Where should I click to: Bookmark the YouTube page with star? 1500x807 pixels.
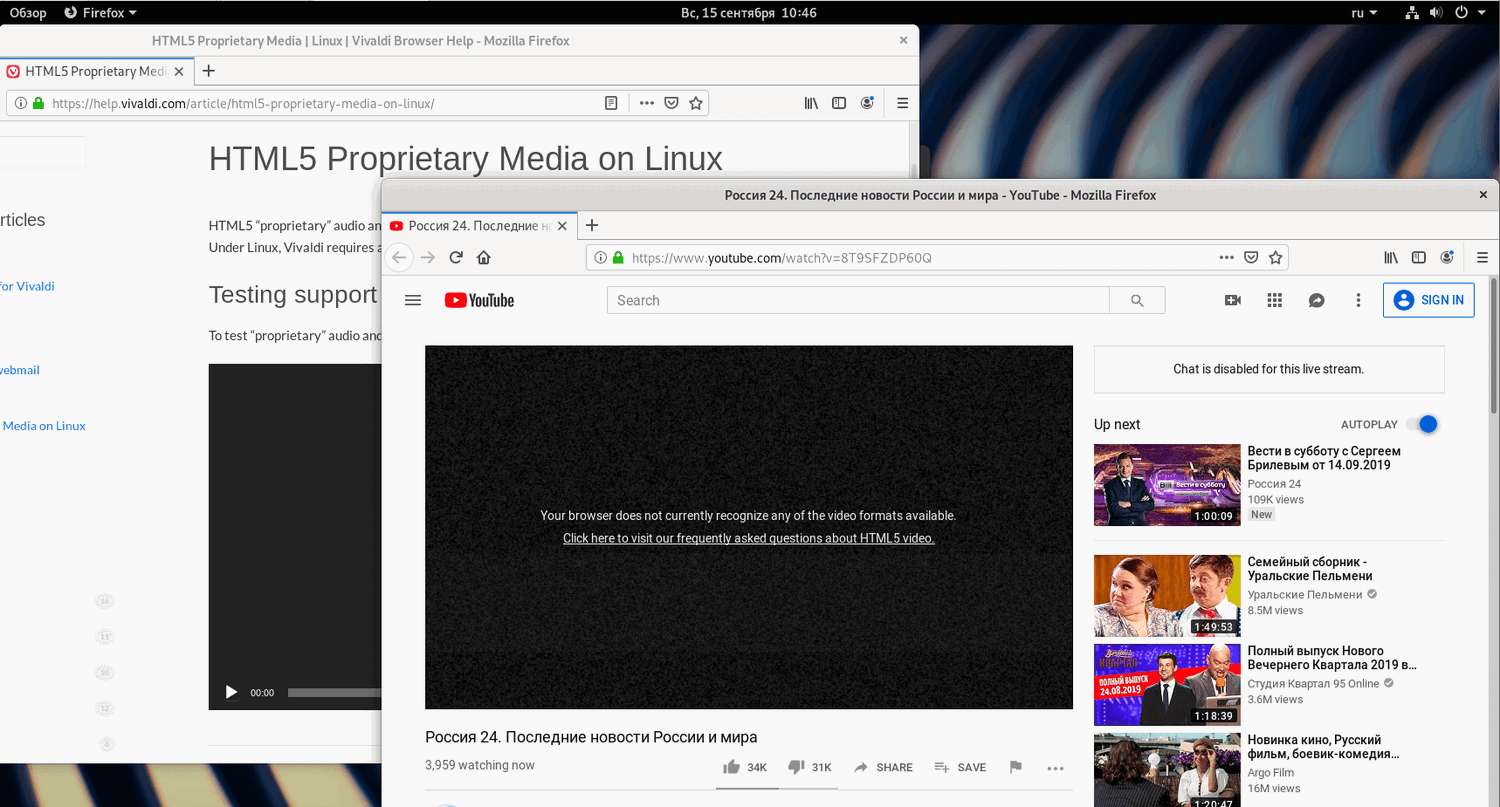point(1275,257)
